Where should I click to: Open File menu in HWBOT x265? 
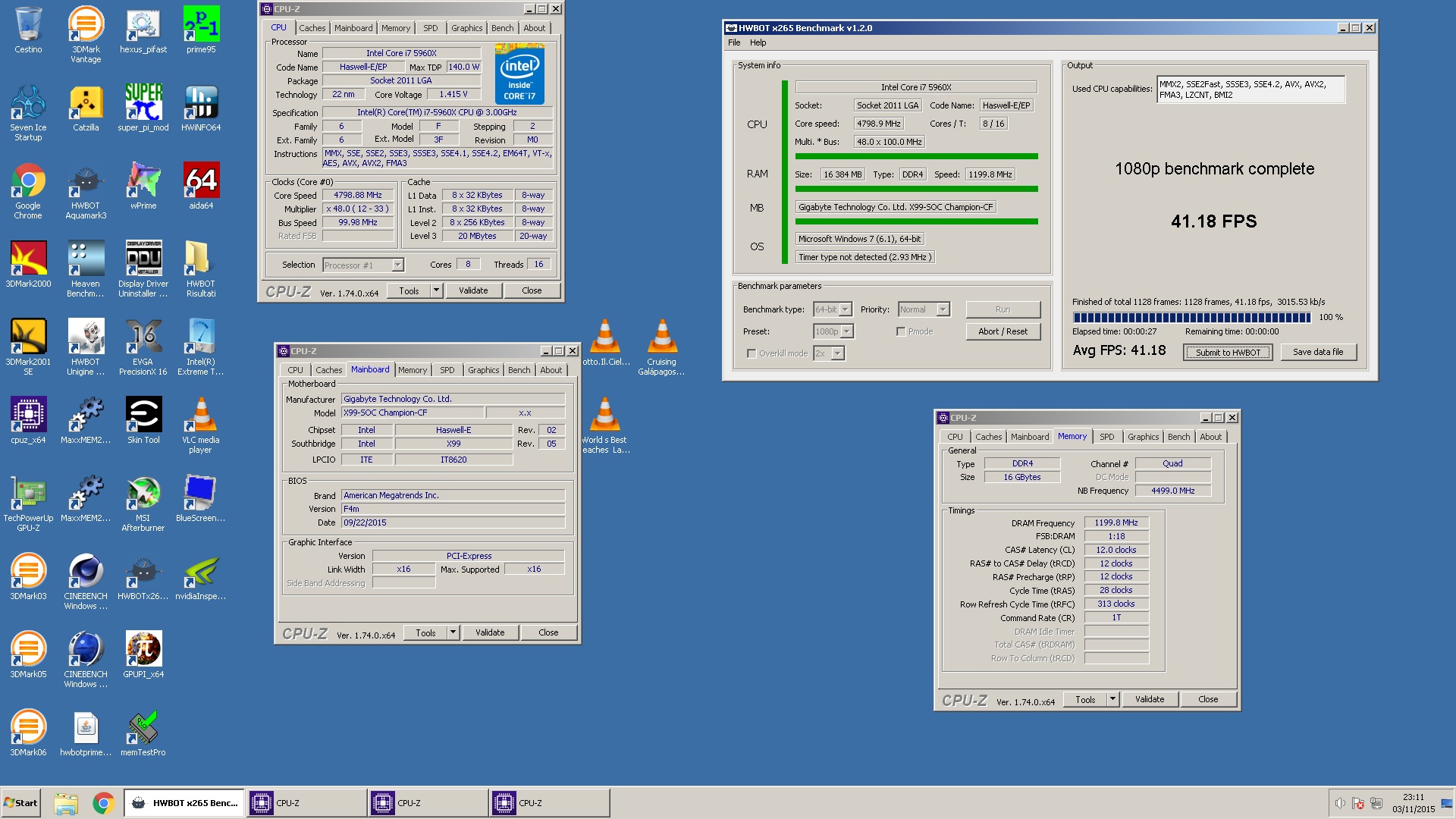tap(734, 42)
